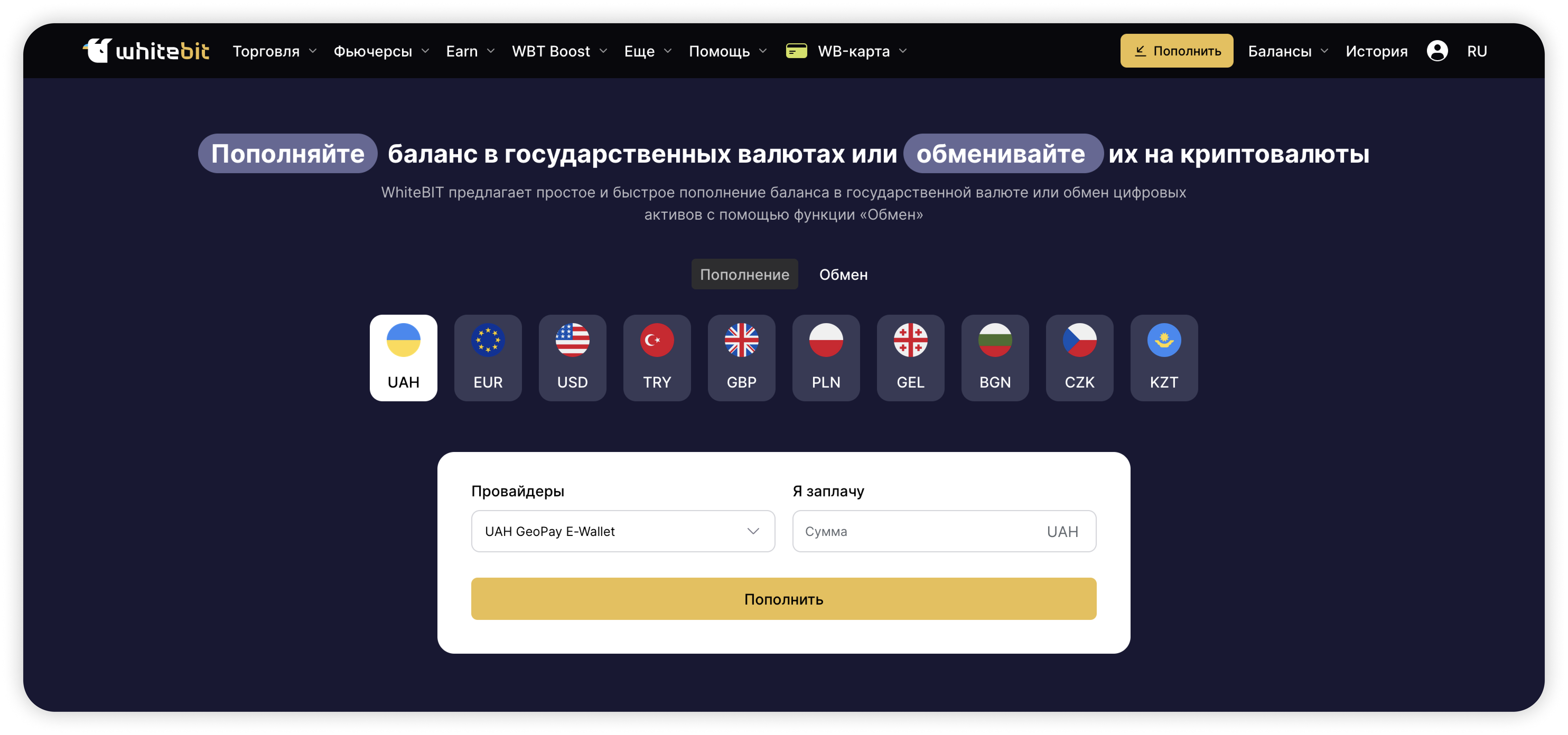Image resolution: width=1568 pixels, height=735 pixels.
Task: Choose the USD flag currency
Action: (573, 358)
